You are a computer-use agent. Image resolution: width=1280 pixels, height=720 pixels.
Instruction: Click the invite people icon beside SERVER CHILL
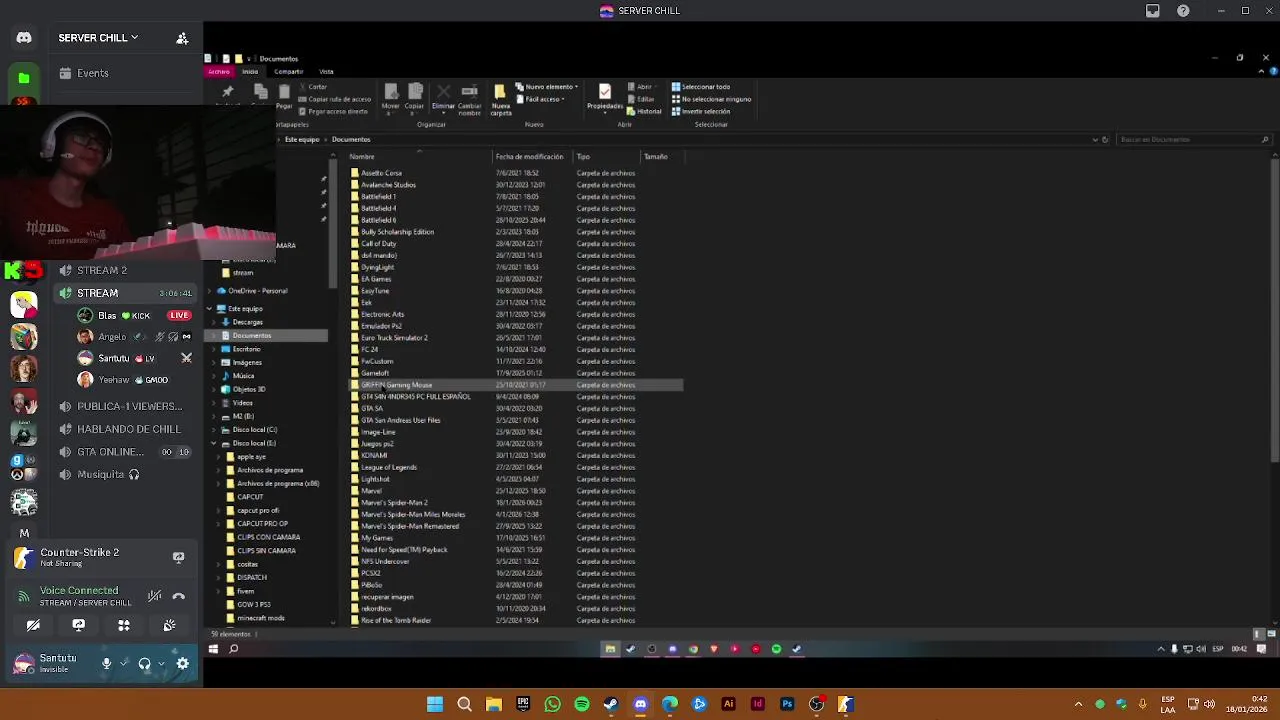[x=182, y=38]
